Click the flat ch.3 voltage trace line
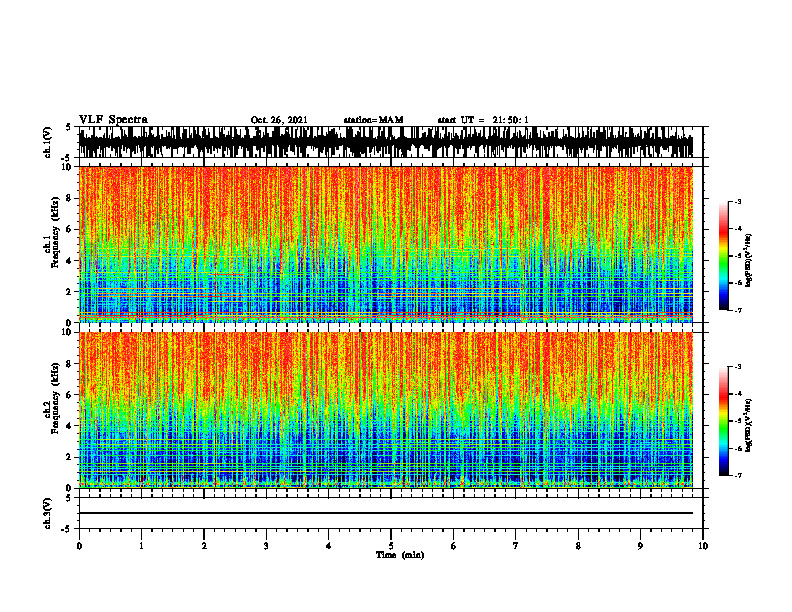The height and width of the screenshot is (612, 792). [x=386, y=513]
